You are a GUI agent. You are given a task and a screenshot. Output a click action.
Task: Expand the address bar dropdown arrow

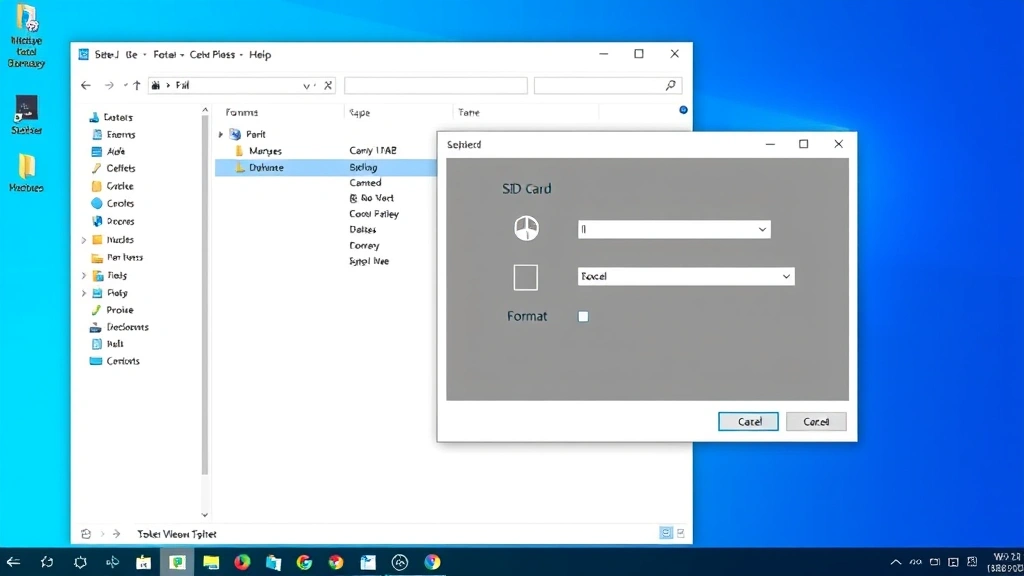308,85
